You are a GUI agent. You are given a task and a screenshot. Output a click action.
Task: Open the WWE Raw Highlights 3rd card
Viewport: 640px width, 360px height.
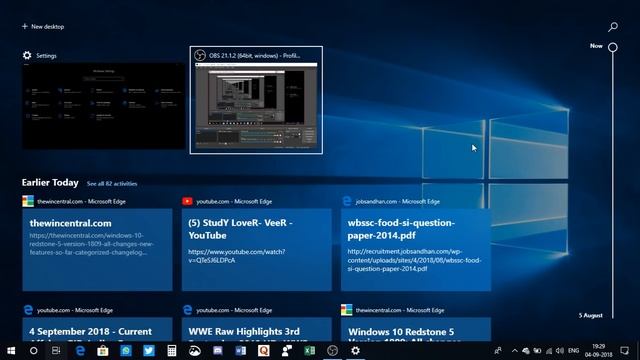coord(257,329)
